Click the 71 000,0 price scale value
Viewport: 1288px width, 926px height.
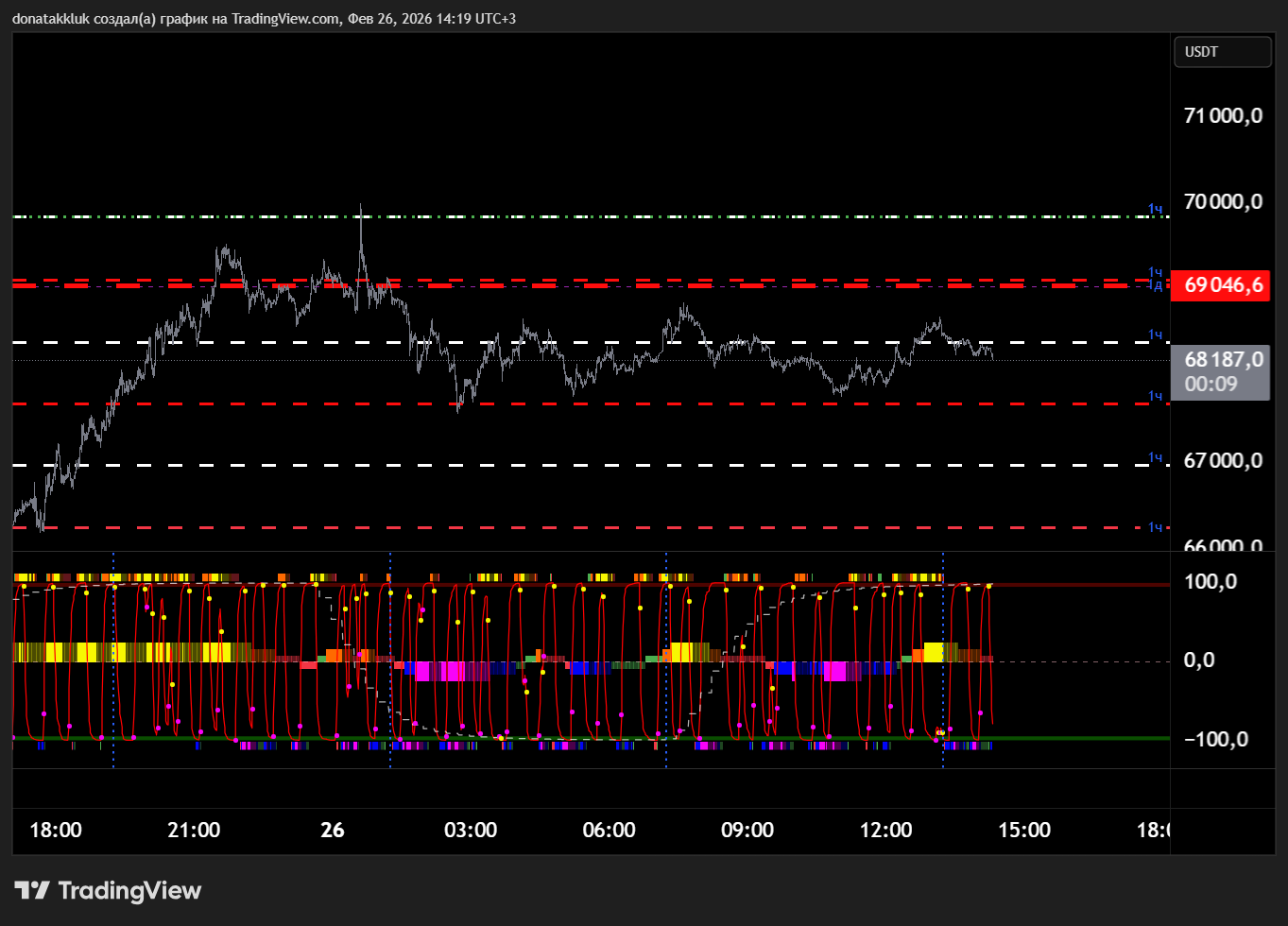click(x=1222, y=115)
